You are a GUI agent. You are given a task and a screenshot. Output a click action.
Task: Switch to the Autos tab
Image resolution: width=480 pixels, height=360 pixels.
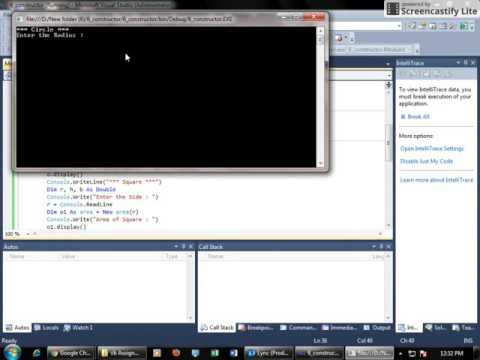(18, 328)
